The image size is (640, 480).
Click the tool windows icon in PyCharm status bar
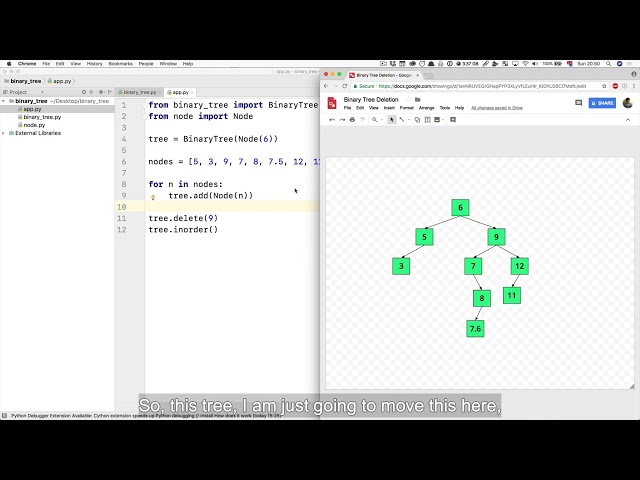(x=4, y=416)
